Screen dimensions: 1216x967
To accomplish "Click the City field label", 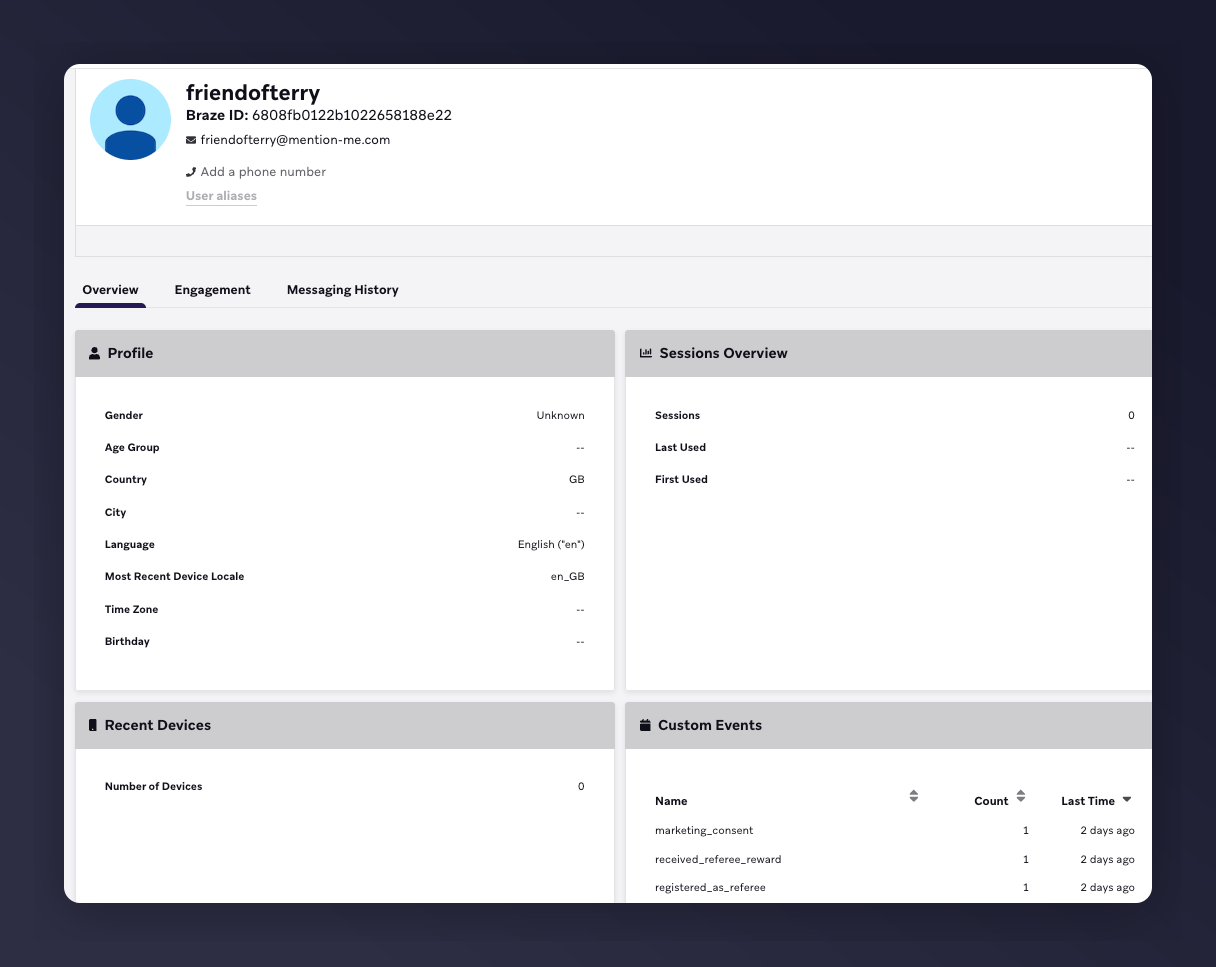I will [116, 512].
